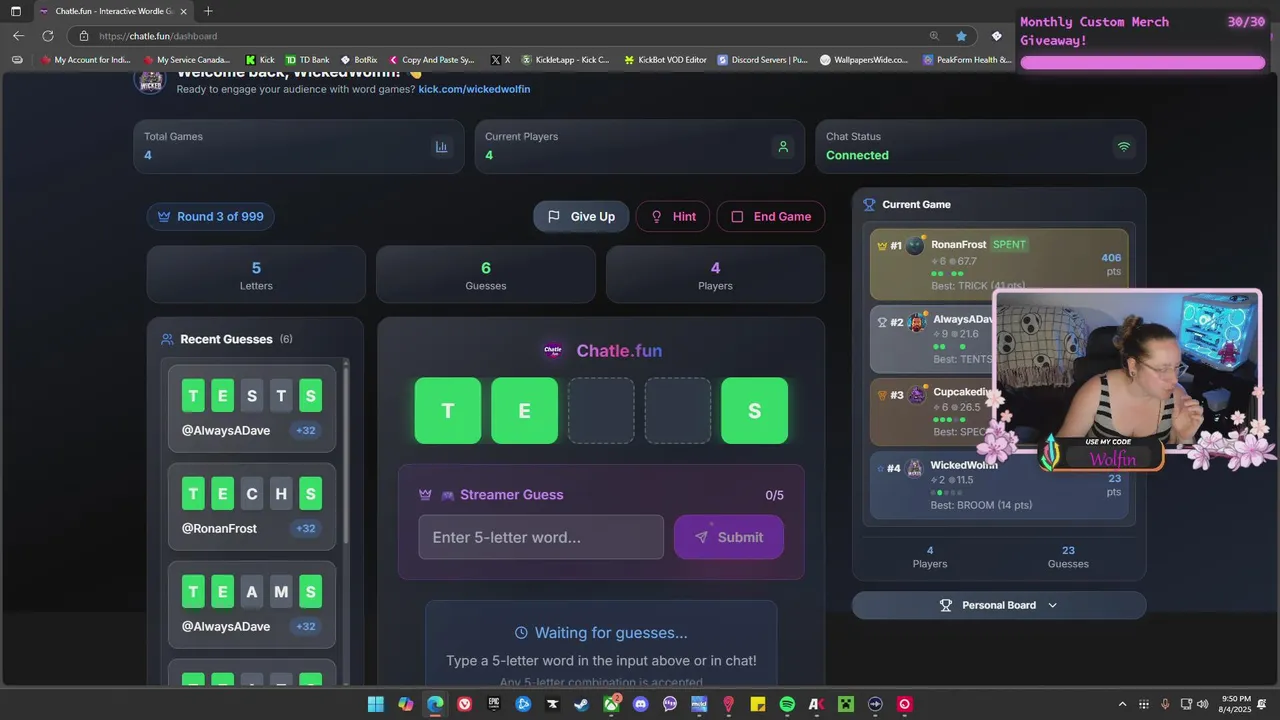
Task: Click in the 5-letter word input field
Action: point(541,537)
